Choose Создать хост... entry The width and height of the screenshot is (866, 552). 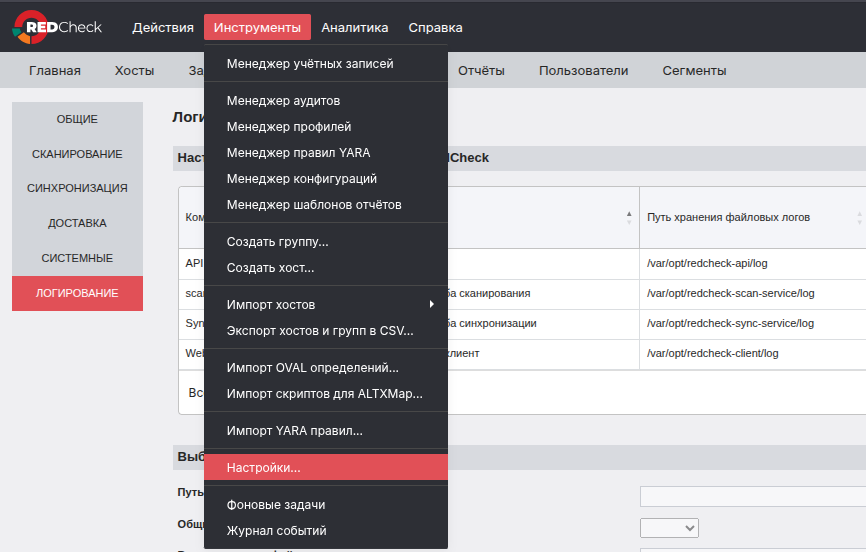(x=326, y=267)
